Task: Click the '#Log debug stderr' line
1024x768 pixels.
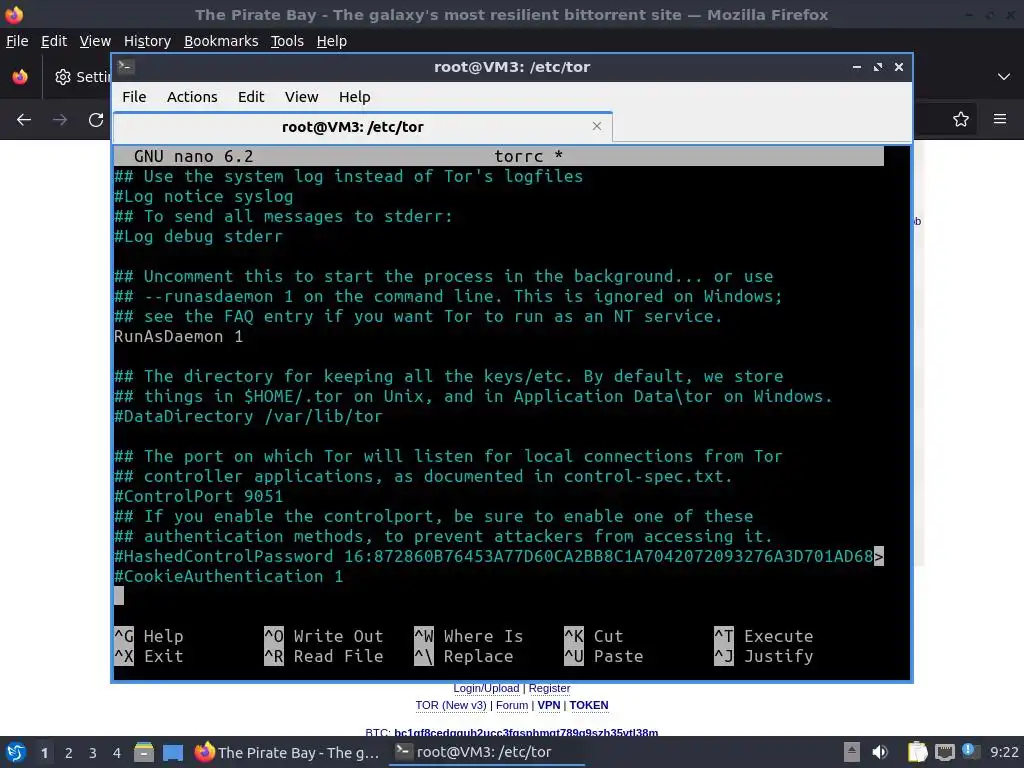Action: [199, 236]
